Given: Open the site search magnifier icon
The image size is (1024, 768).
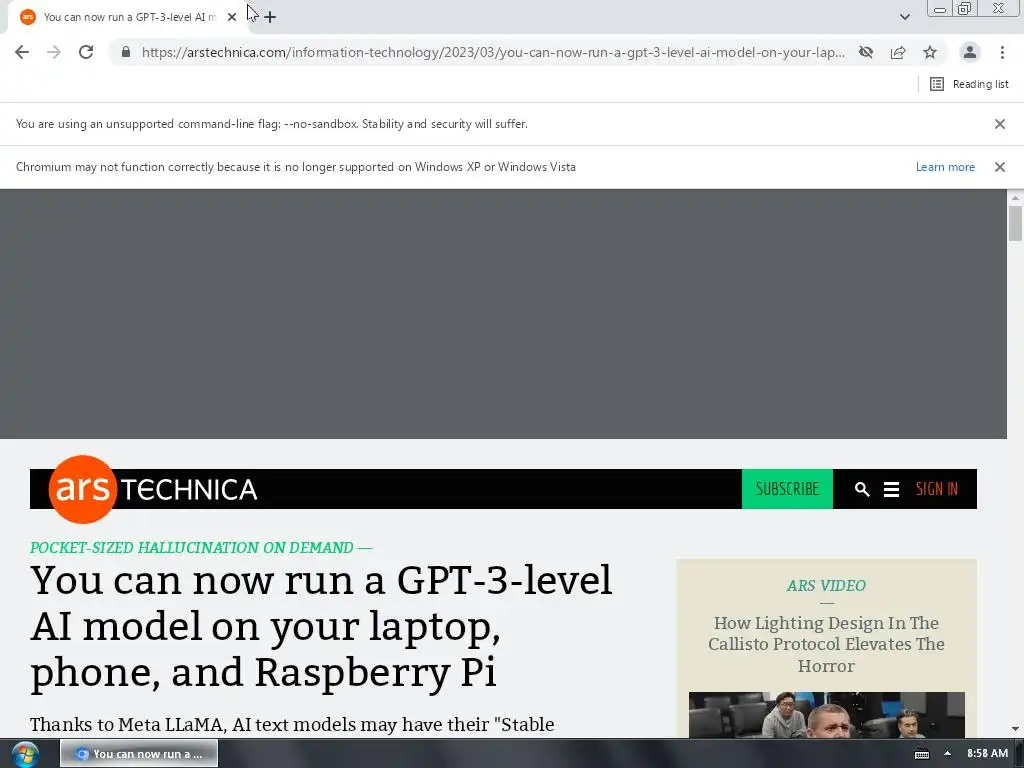Looking at the screenshot, I should point(862,489).
